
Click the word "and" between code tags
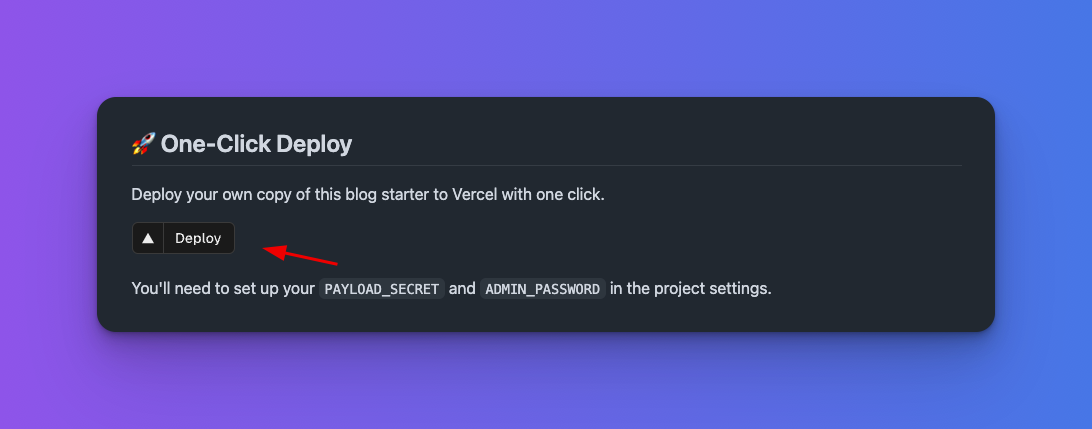coord(462,289)
